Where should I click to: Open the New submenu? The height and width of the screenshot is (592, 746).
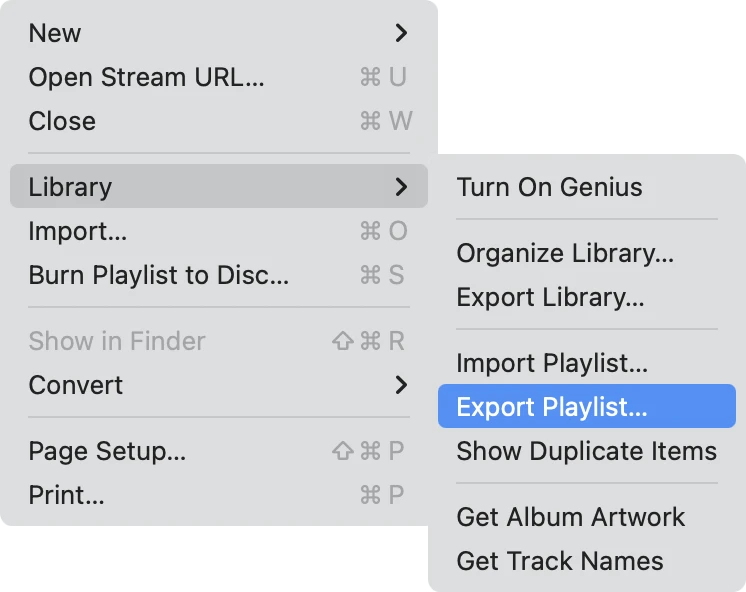(x=55, y=33)
